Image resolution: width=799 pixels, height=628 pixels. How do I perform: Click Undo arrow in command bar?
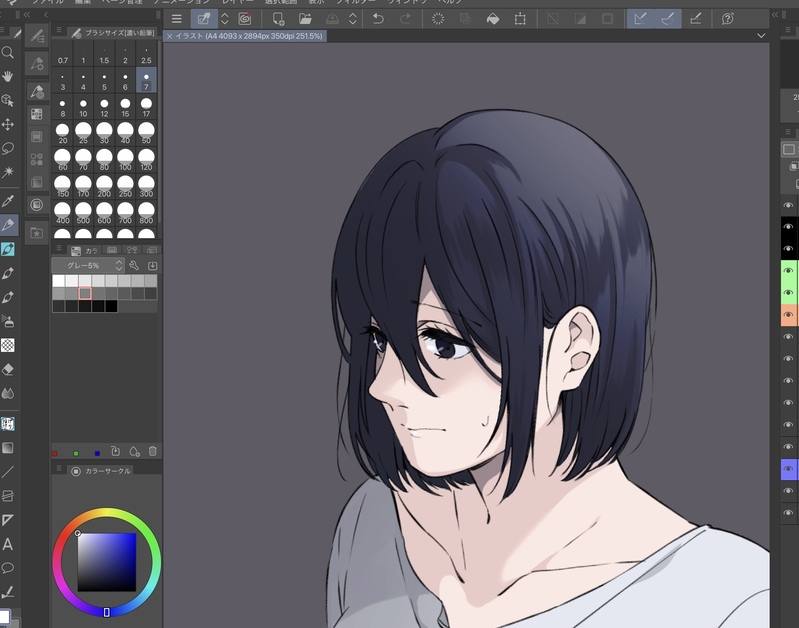(378, 19)
